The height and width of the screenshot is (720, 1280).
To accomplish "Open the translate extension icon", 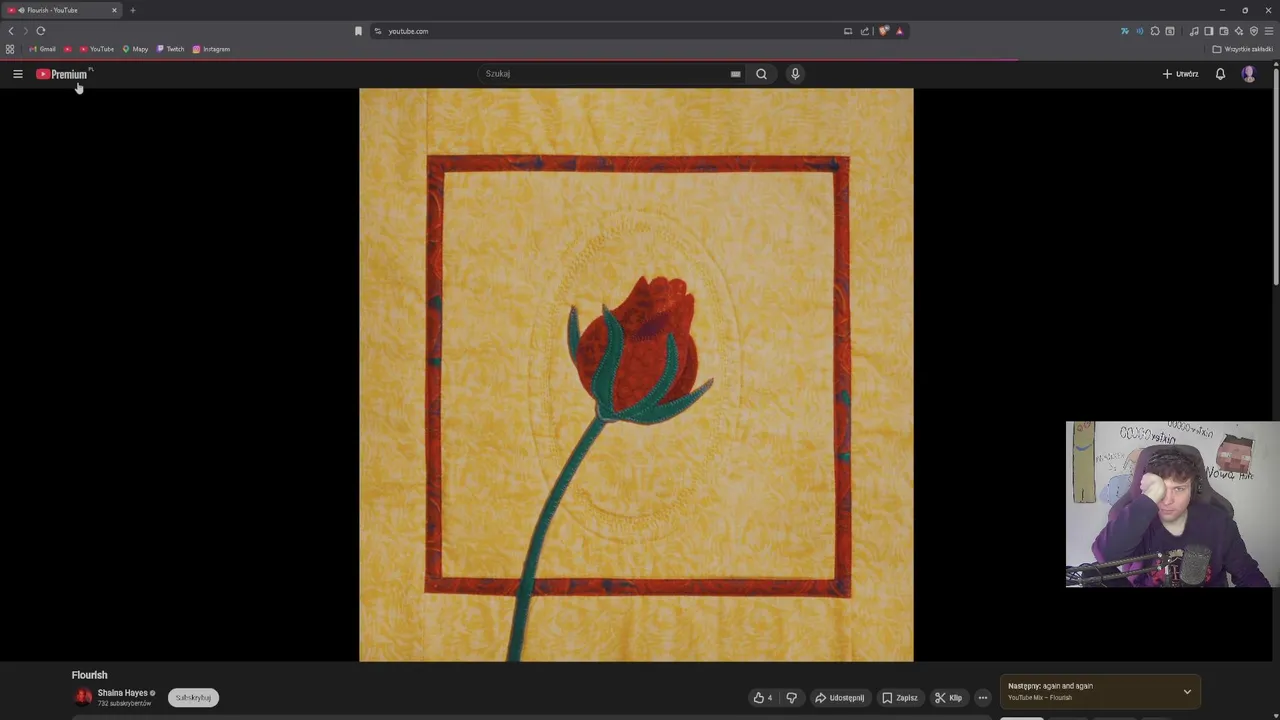I will pos(1125,31).
